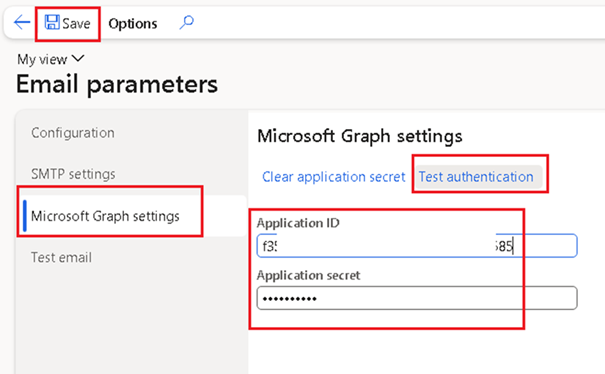The image size is (605, 374).
Task: Click Clear application secret
Action: pyautogui.click(x=334, y=177)
